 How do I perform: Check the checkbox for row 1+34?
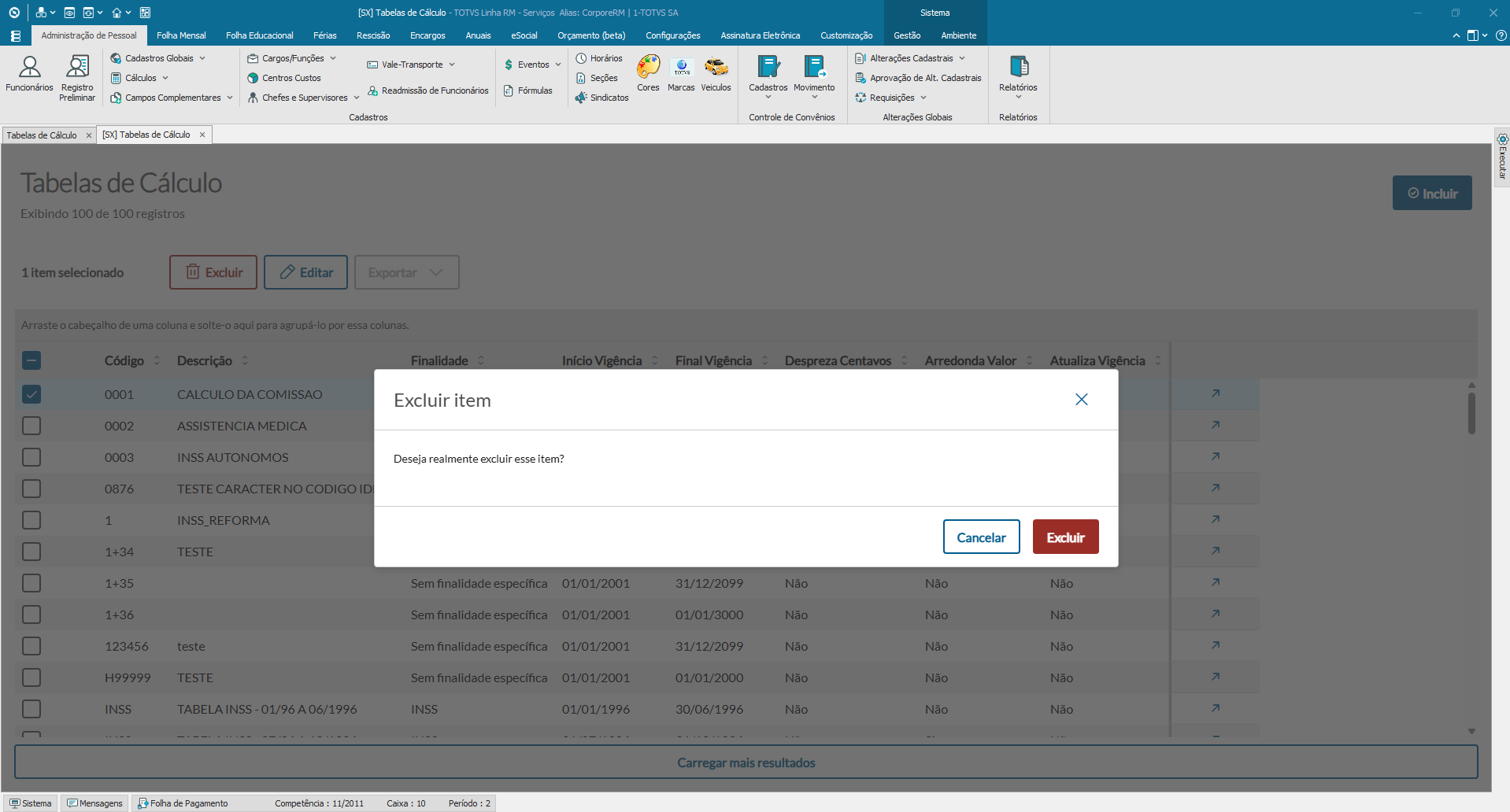coord(31,552)
